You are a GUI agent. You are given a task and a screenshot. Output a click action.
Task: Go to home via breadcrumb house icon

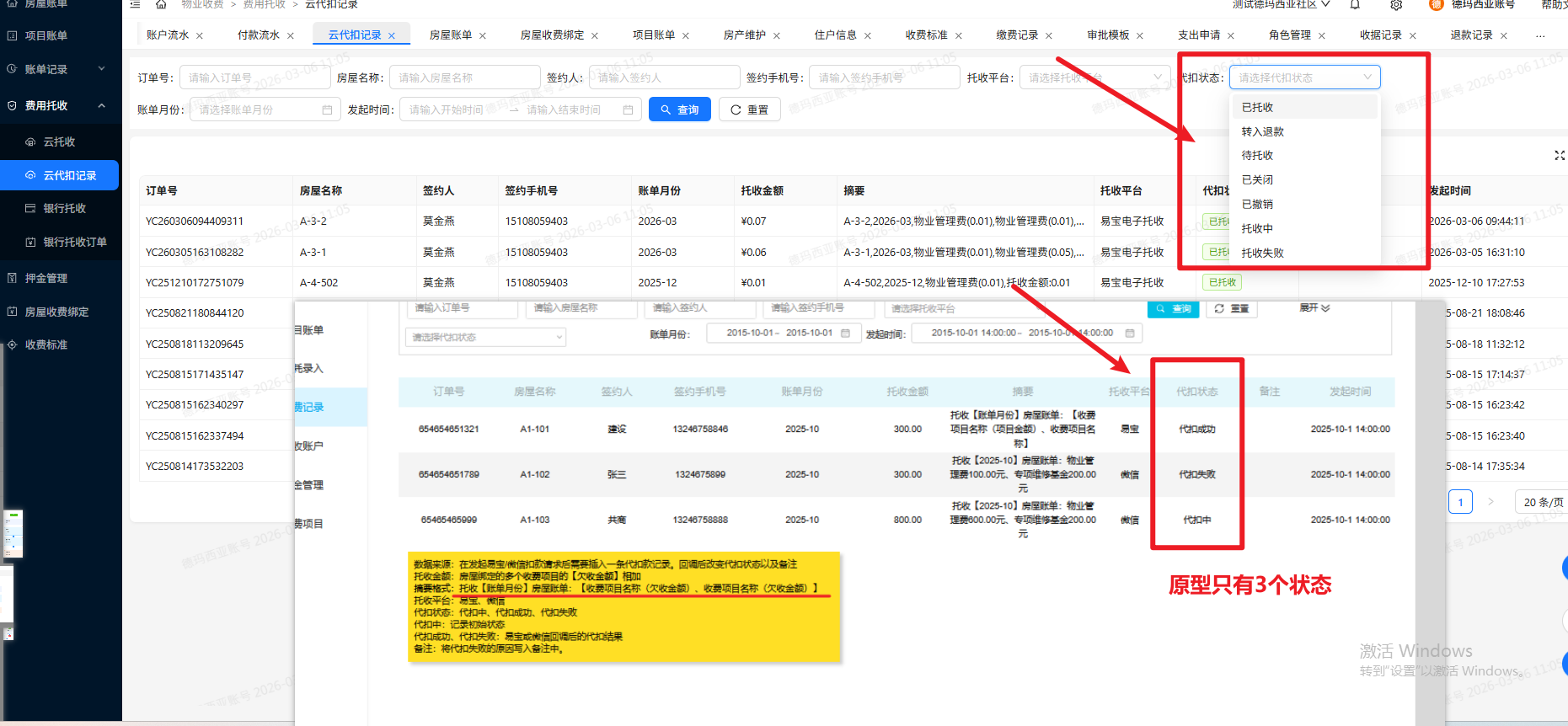(161, 4)
